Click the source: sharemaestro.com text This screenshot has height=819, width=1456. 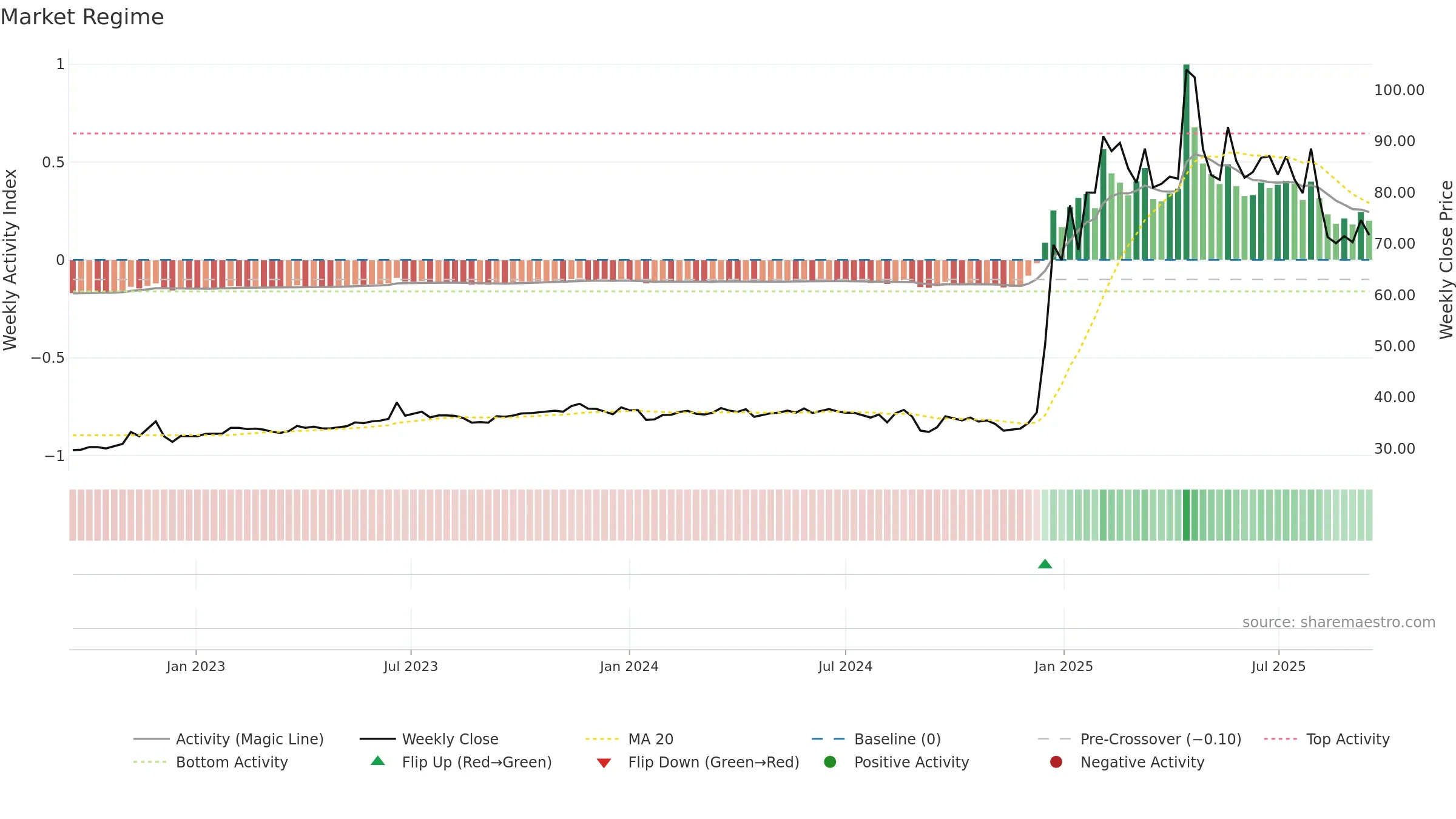pyautogui.click(x=1339, y=622)
